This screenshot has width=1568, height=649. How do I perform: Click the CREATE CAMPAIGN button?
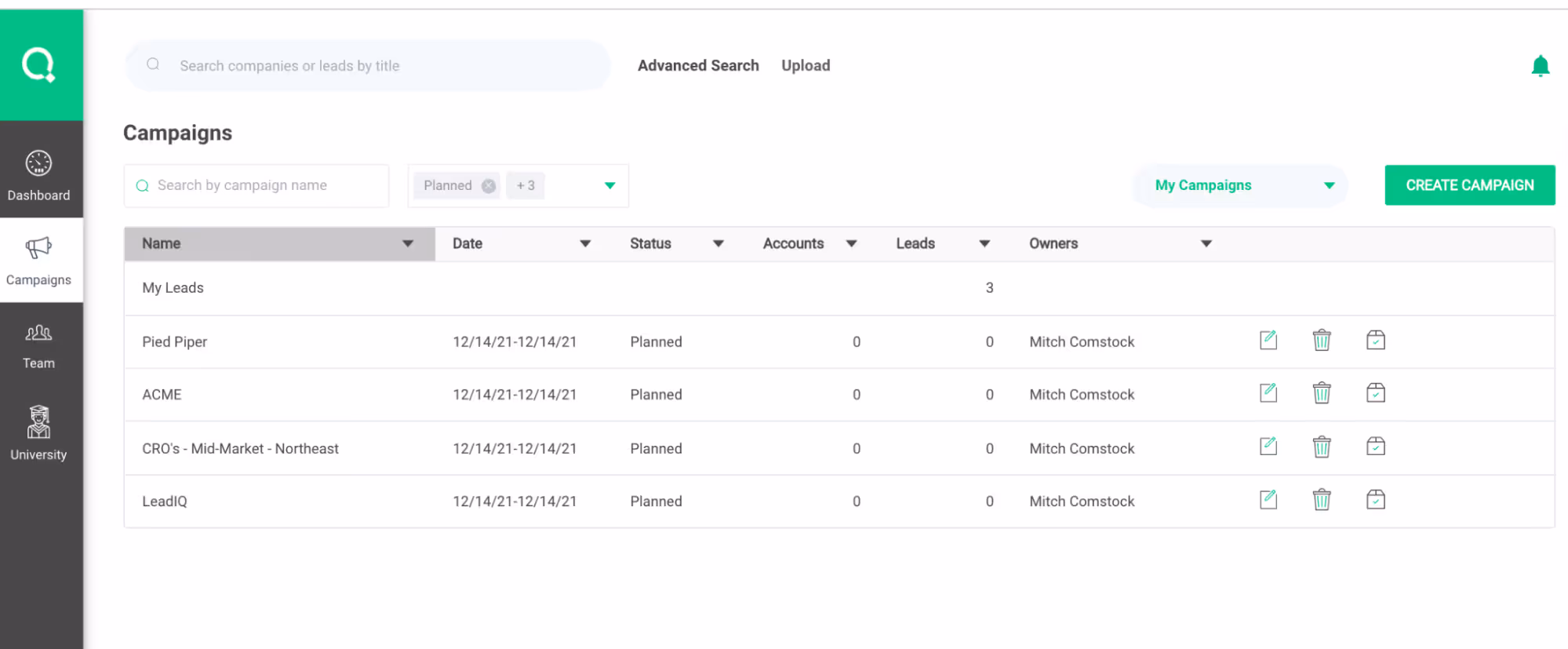tap(1469, 185)
